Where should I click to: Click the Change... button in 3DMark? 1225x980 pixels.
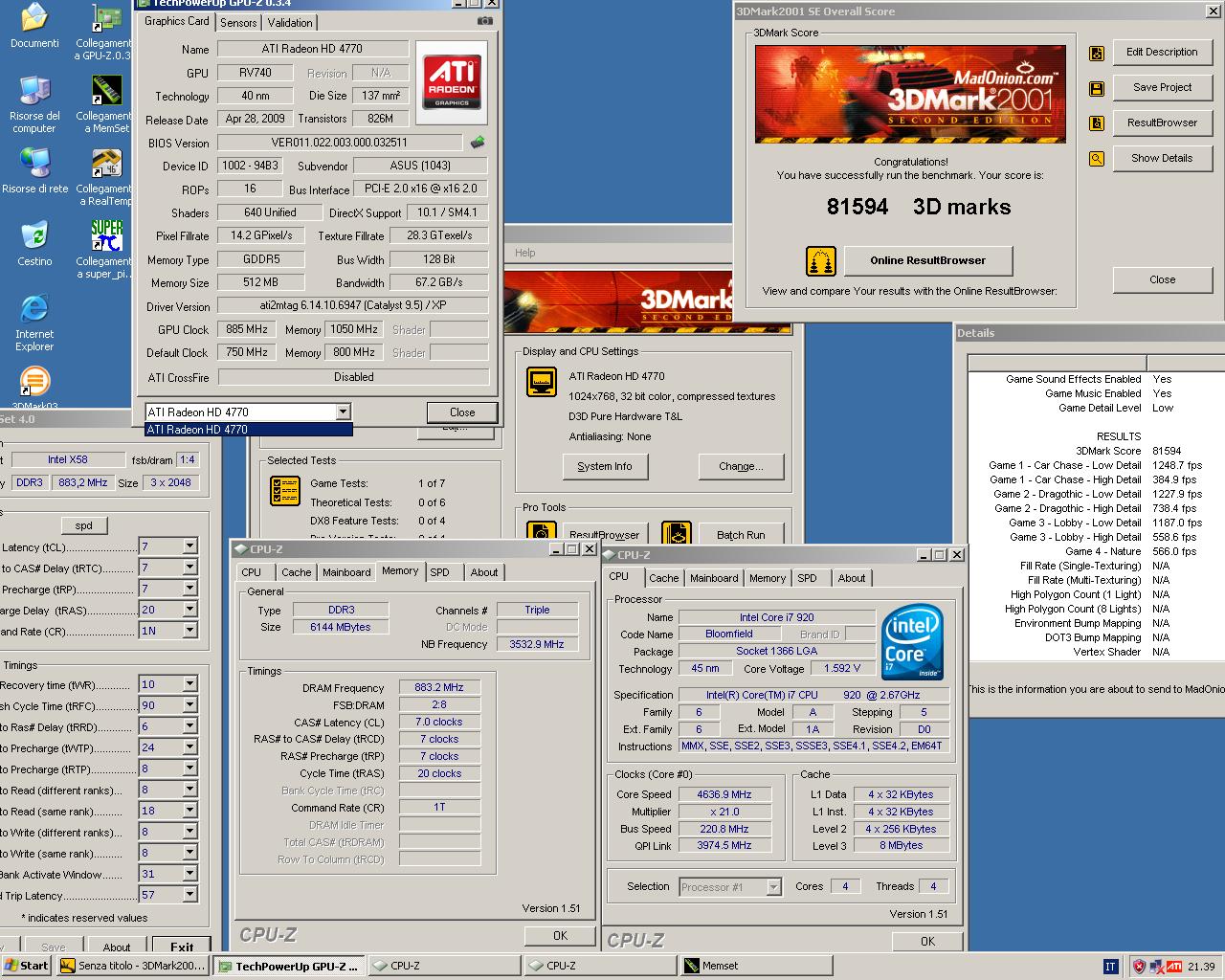(x=741, y=466)
